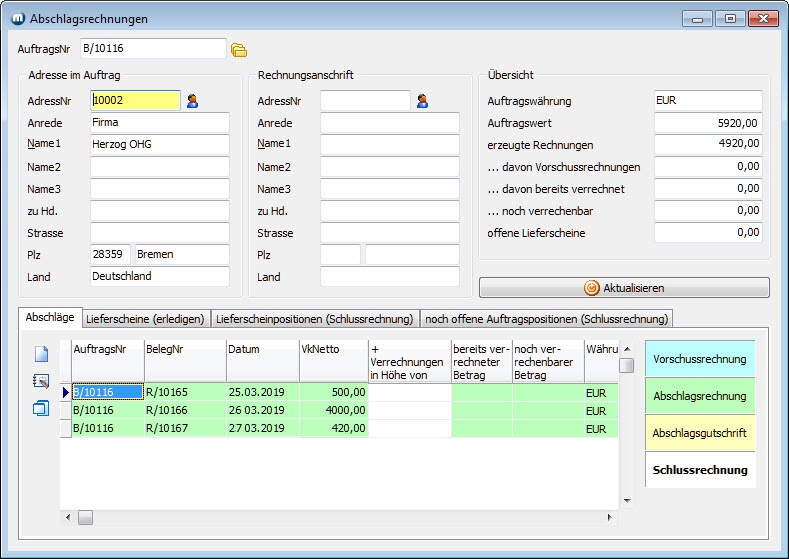The width and height of the screenshot is (789, 559).
Task: Open Lieferscheinpositionen (Schlussrechnung) tab
Action: [x=315, y=319]
